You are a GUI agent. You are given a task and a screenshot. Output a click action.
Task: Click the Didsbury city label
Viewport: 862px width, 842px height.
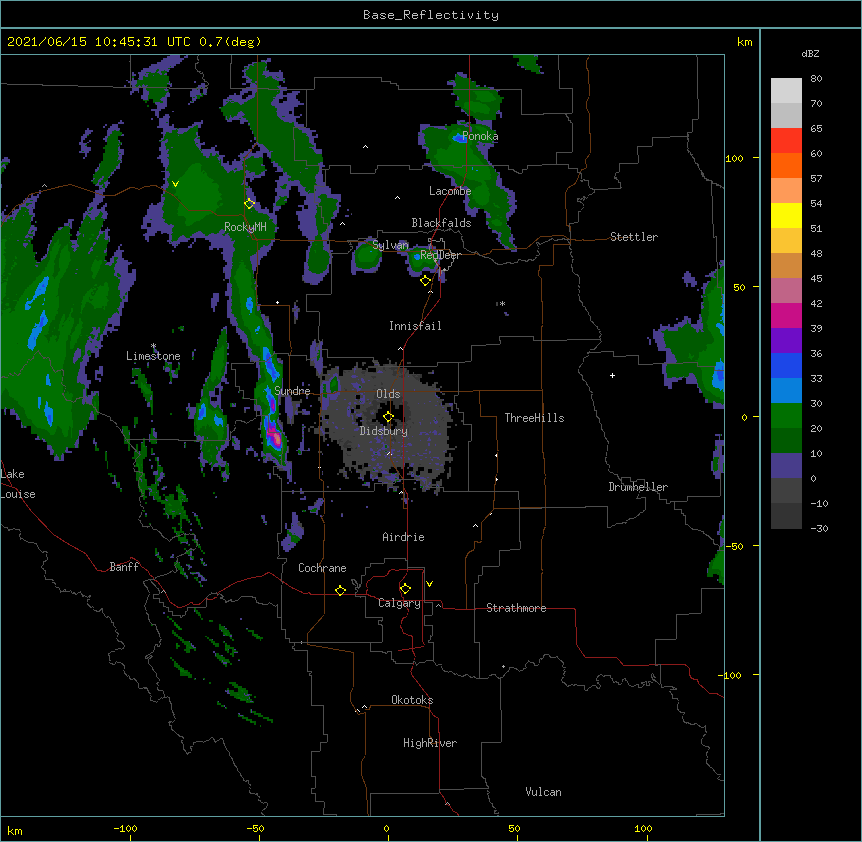pyautogui.click(x=384, y=431)
